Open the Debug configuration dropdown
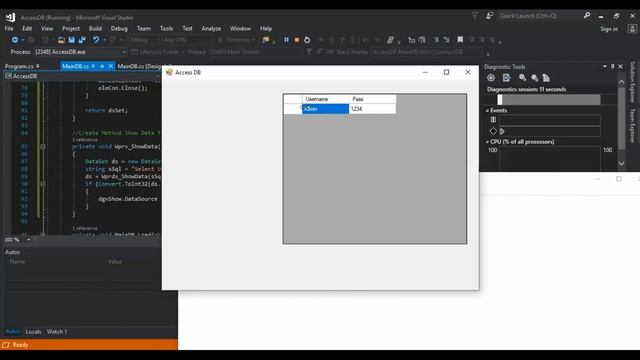This screenshot has width=640, height=360. [x=144, y=40]
